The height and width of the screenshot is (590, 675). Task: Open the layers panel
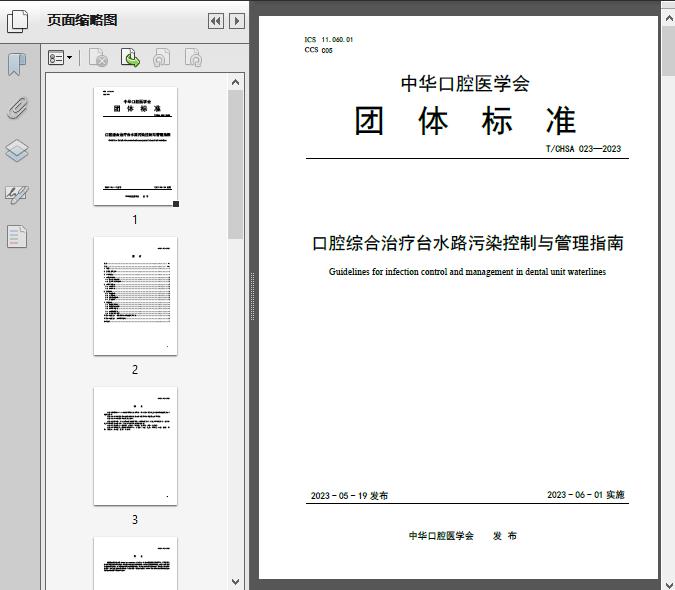tap(17, 151)
